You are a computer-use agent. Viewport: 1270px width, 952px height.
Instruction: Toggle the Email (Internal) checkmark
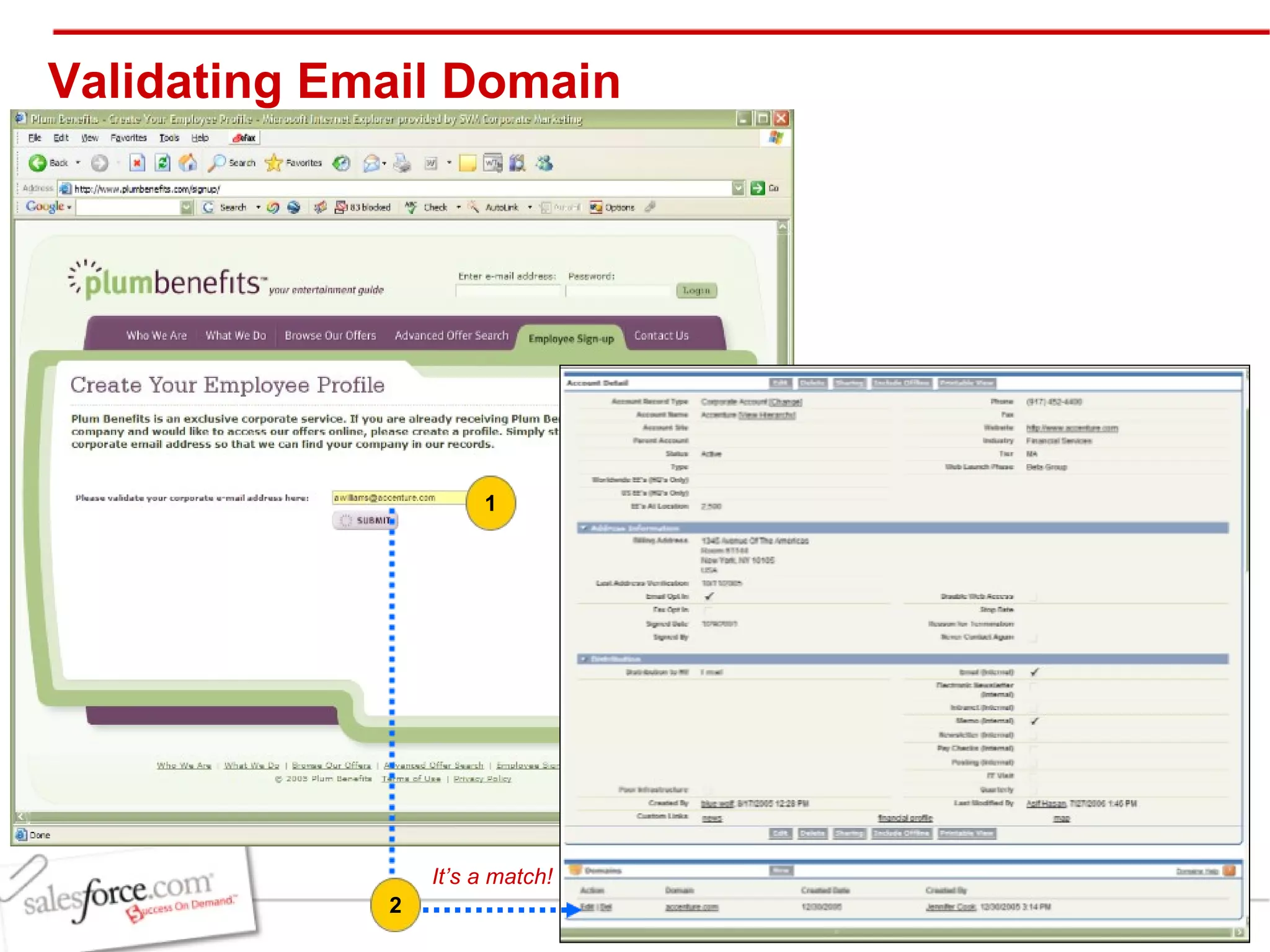[x=1034, y=672]
